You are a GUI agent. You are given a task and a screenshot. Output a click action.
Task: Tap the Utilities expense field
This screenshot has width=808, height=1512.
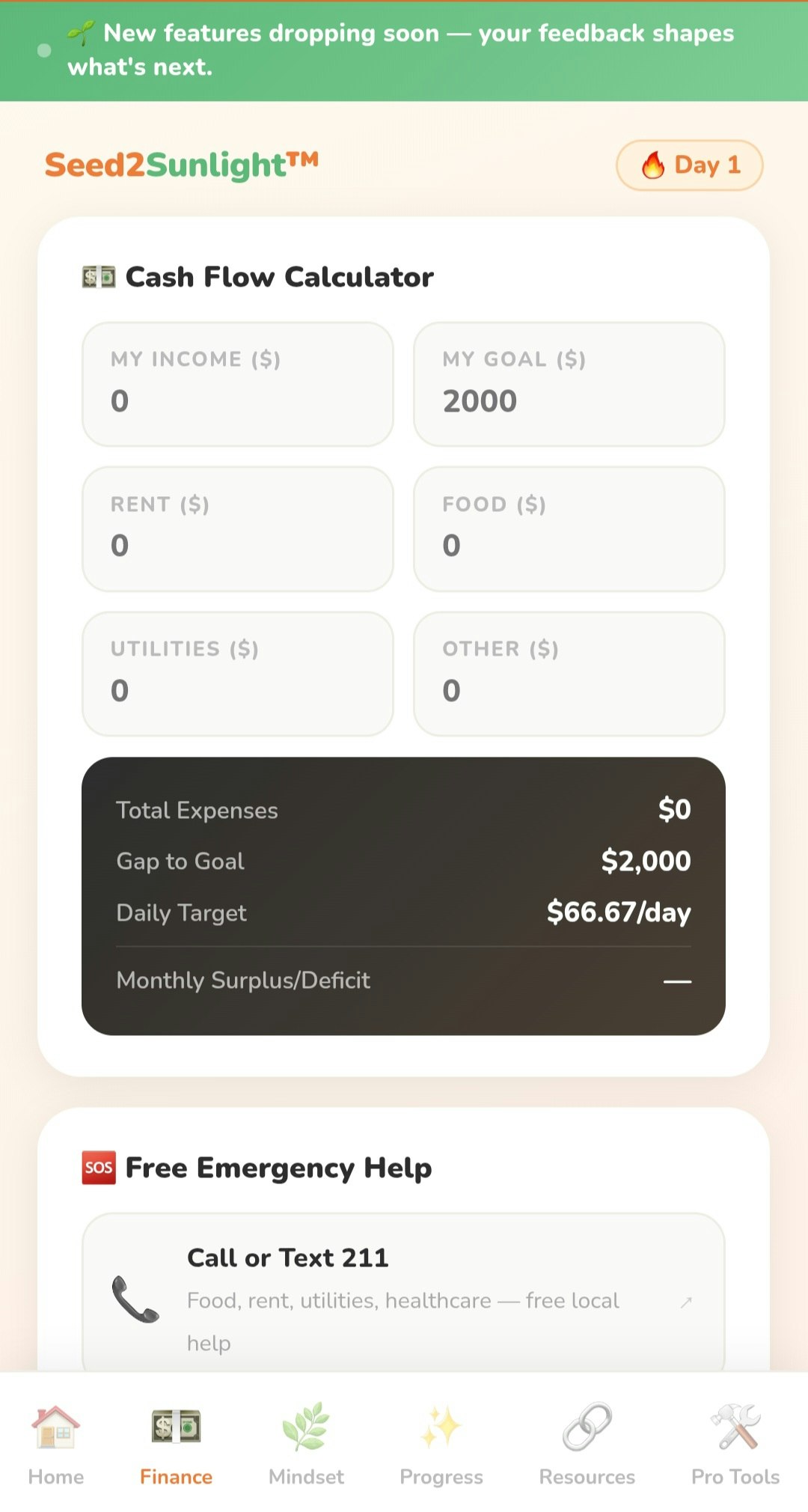(238, 689)
